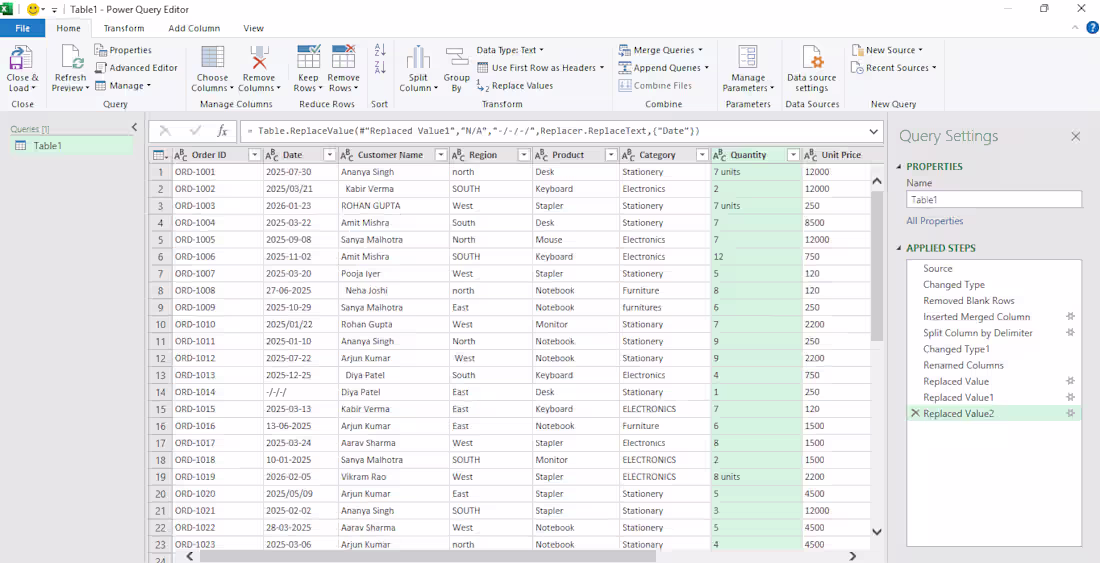
Task: Collapse the PROPERTIES section triangle
Action: [x=900, y=167]
